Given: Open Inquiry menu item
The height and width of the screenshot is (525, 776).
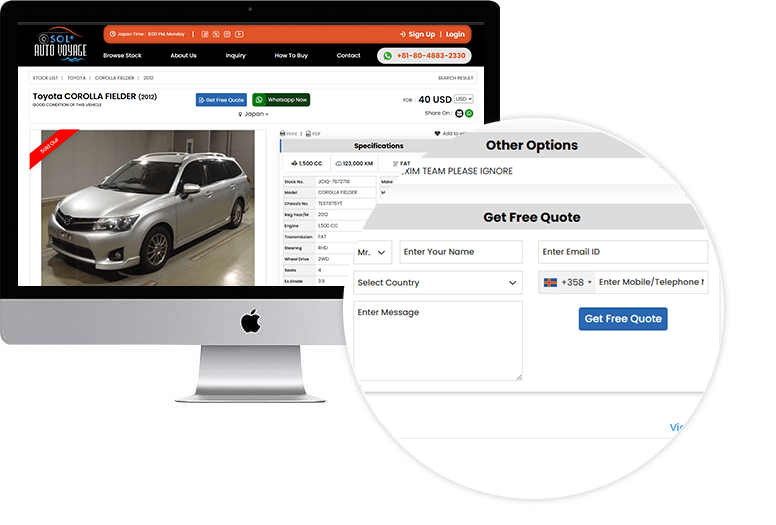Looking at the screenshot, I should (236, 55).
